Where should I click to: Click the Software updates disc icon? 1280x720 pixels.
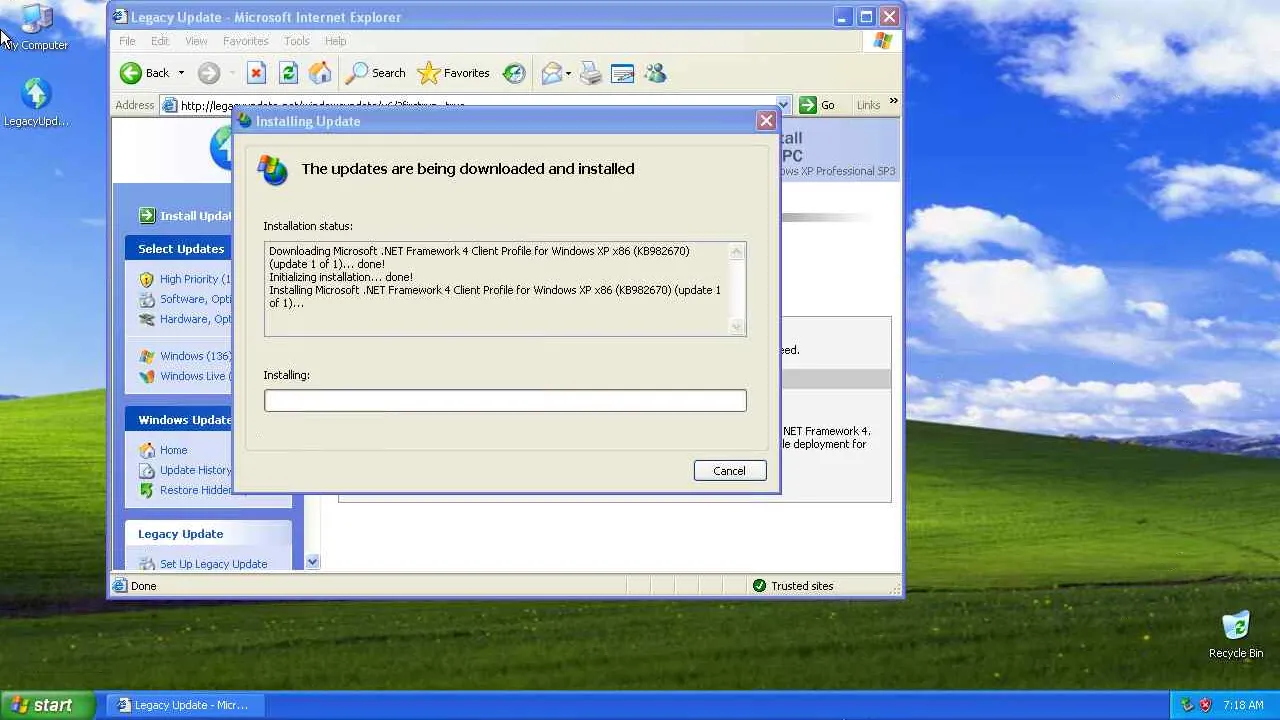tap(147, 299)
